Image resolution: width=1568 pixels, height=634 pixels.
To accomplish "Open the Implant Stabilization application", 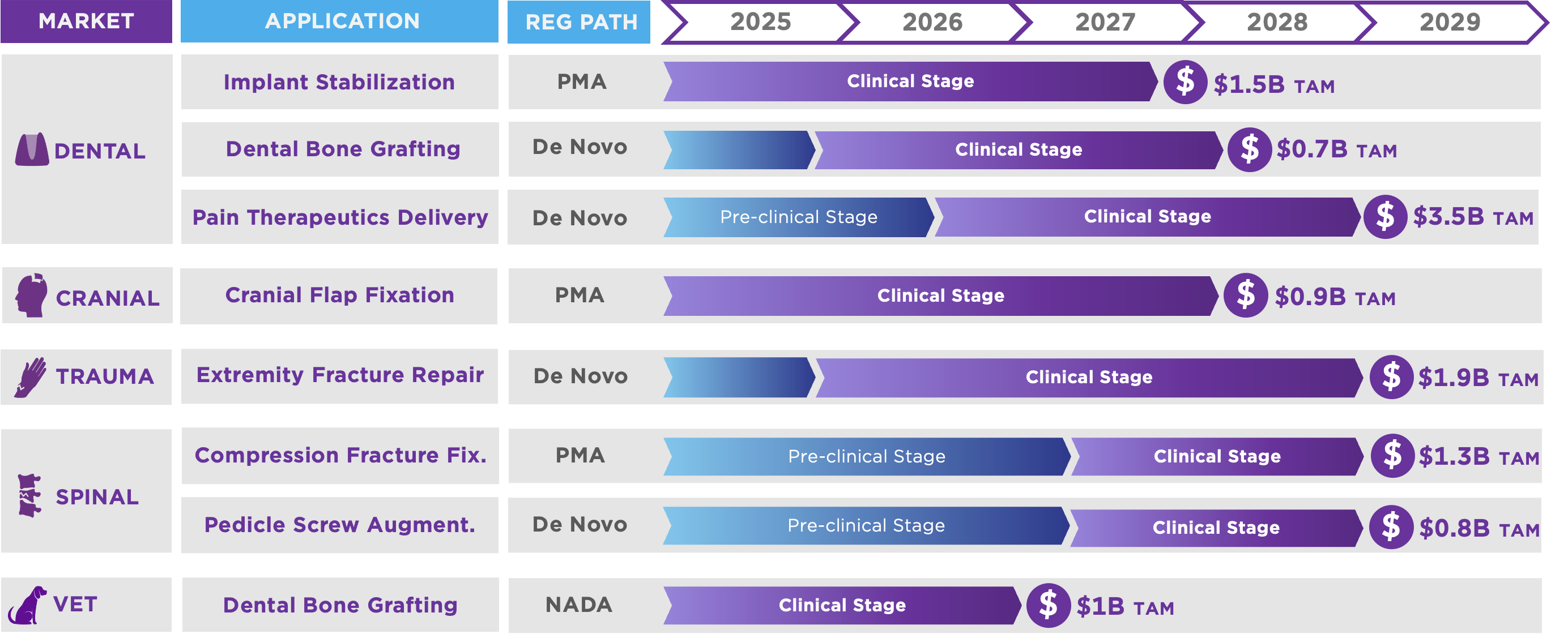I will pos(339,82).
